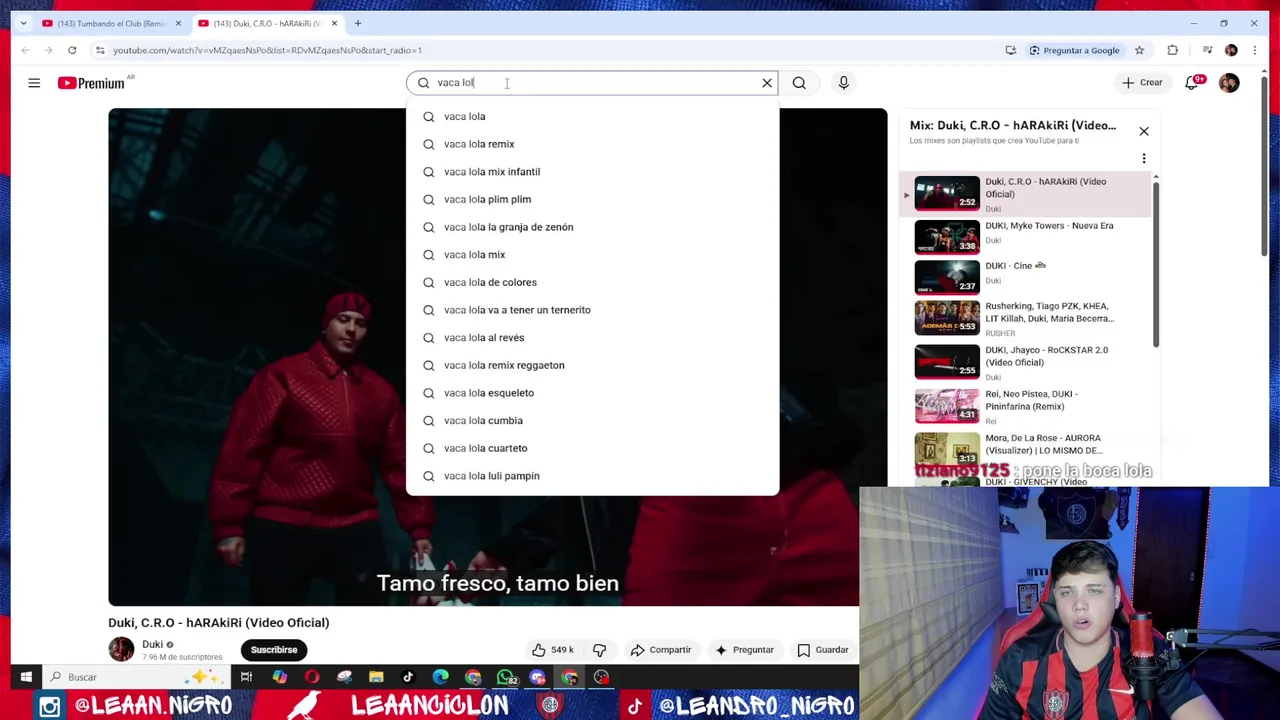This screenshot has width=1280, height=720.
Task: Play "DUKI - Cine" from the mix
Action: (x=1025, y=277)
